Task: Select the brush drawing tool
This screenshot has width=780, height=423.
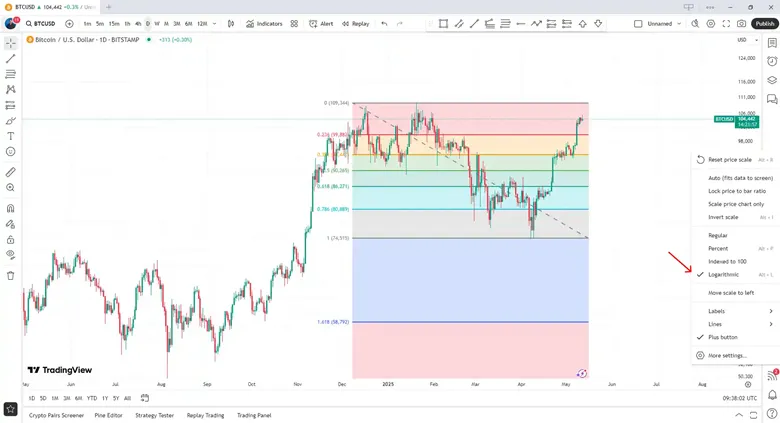Action: 10,121
